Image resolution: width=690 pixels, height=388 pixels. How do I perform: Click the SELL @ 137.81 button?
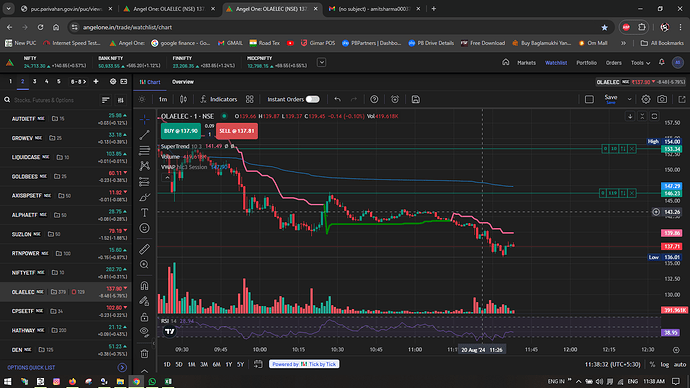coord(237,131)
